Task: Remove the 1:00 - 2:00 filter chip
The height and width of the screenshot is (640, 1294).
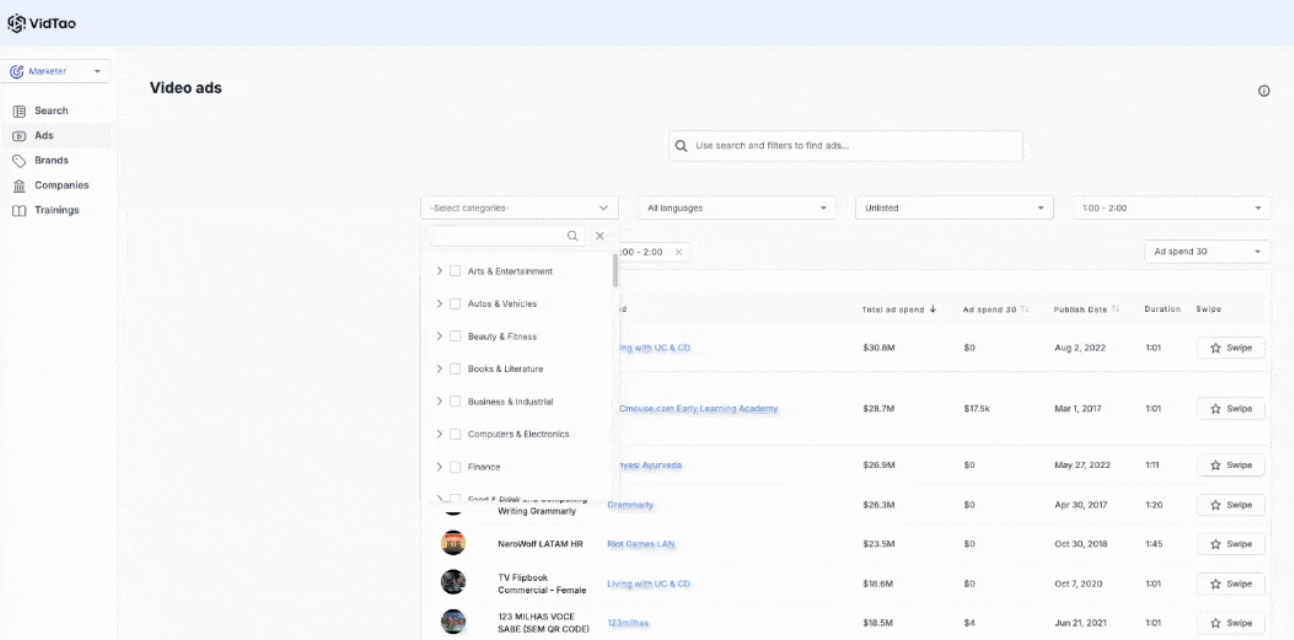Action: (x=678, y=252)
